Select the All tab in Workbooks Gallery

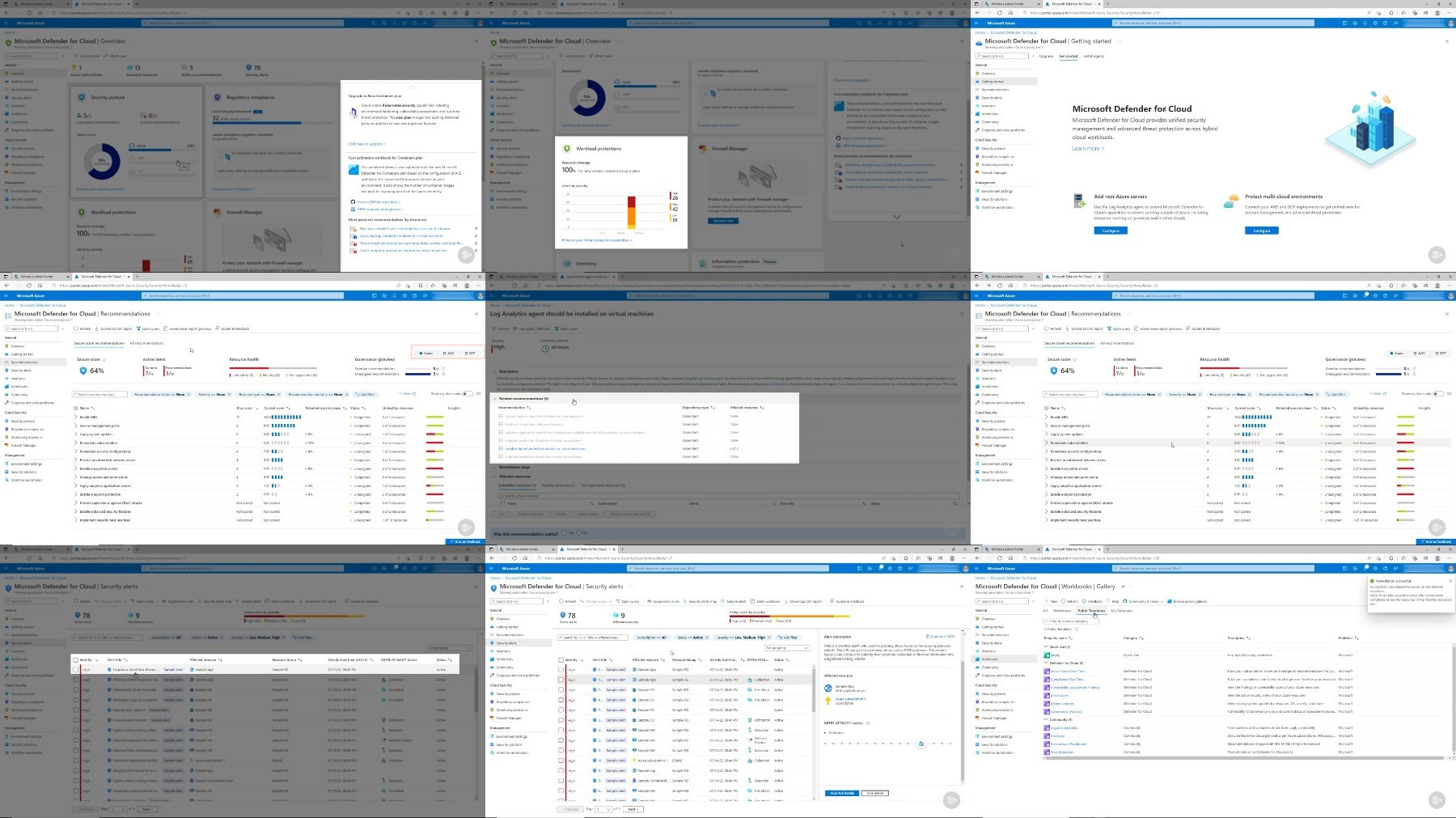pos(1045,611)
